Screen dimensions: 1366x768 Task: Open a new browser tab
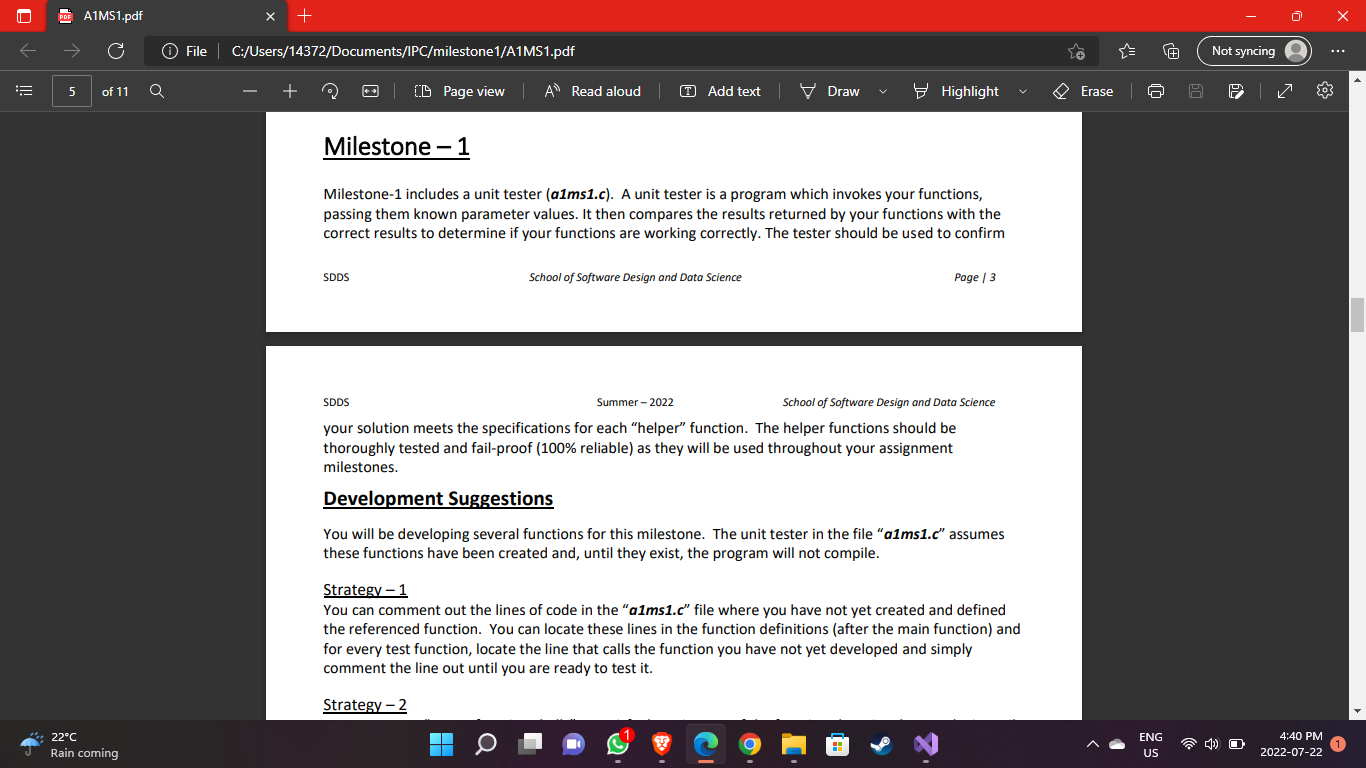(x=305, y=16)
